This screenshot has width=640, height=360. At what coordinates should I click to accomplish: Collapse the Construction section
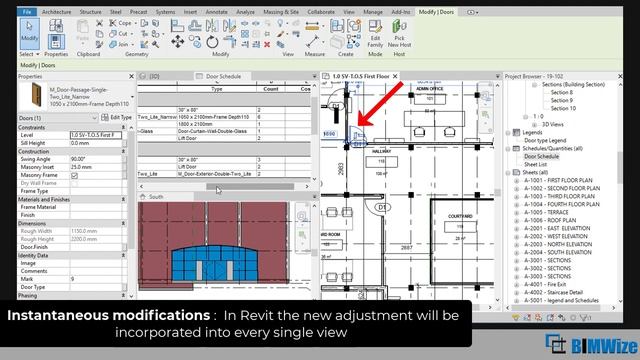[x=123, y=151]
